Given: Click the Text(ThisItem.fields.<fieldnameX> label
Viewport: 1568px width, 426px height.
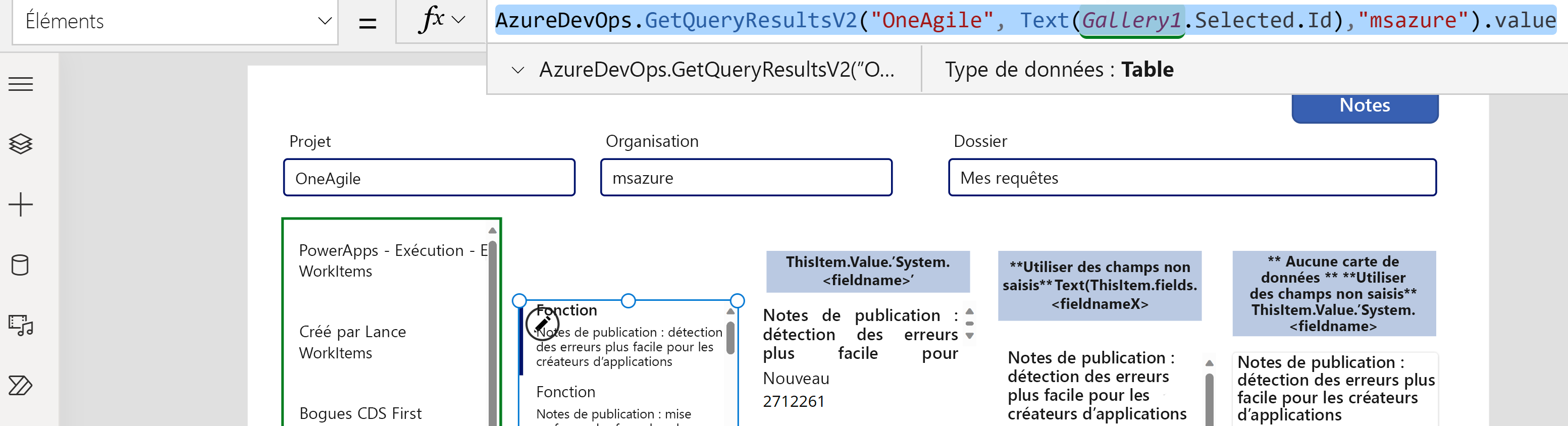Looking at the screenshot, I should (1100, 285).
